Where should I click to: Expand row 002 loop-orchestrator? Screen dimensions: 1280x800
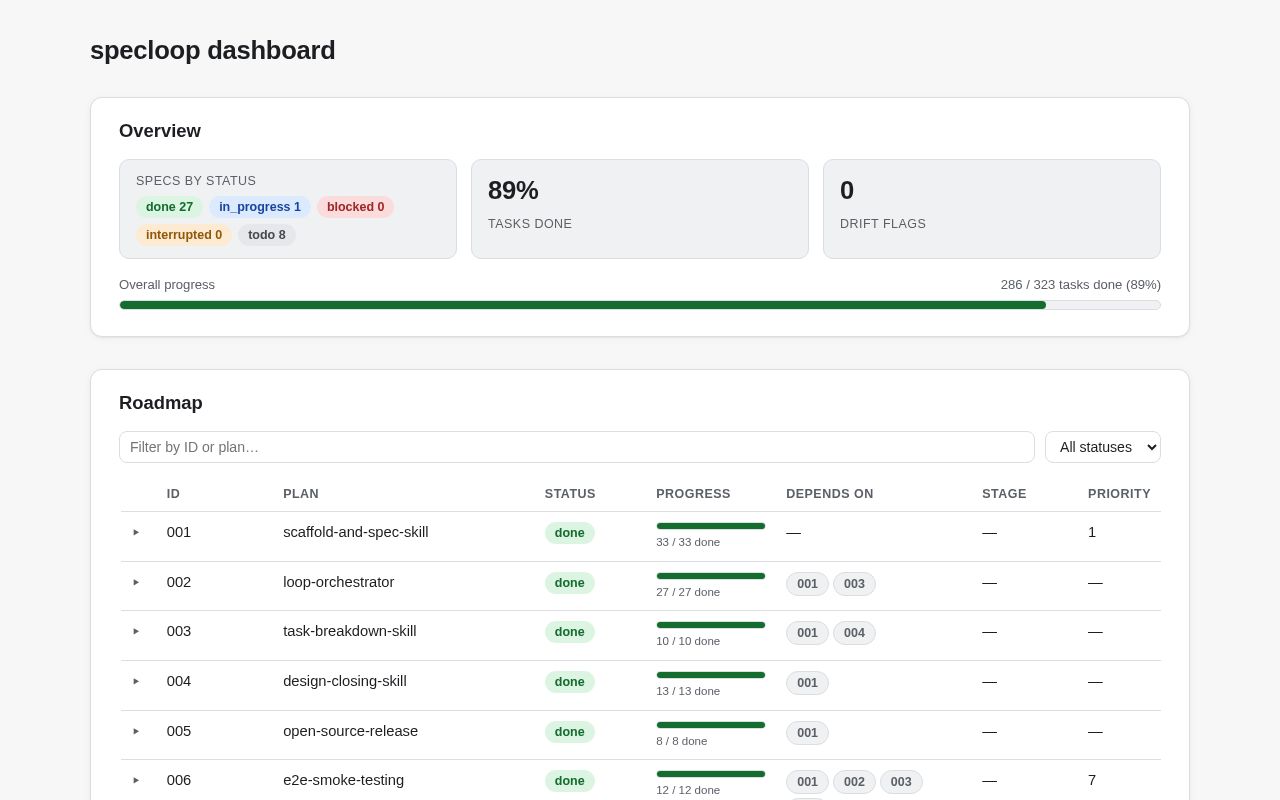click(x=136, y=582)
